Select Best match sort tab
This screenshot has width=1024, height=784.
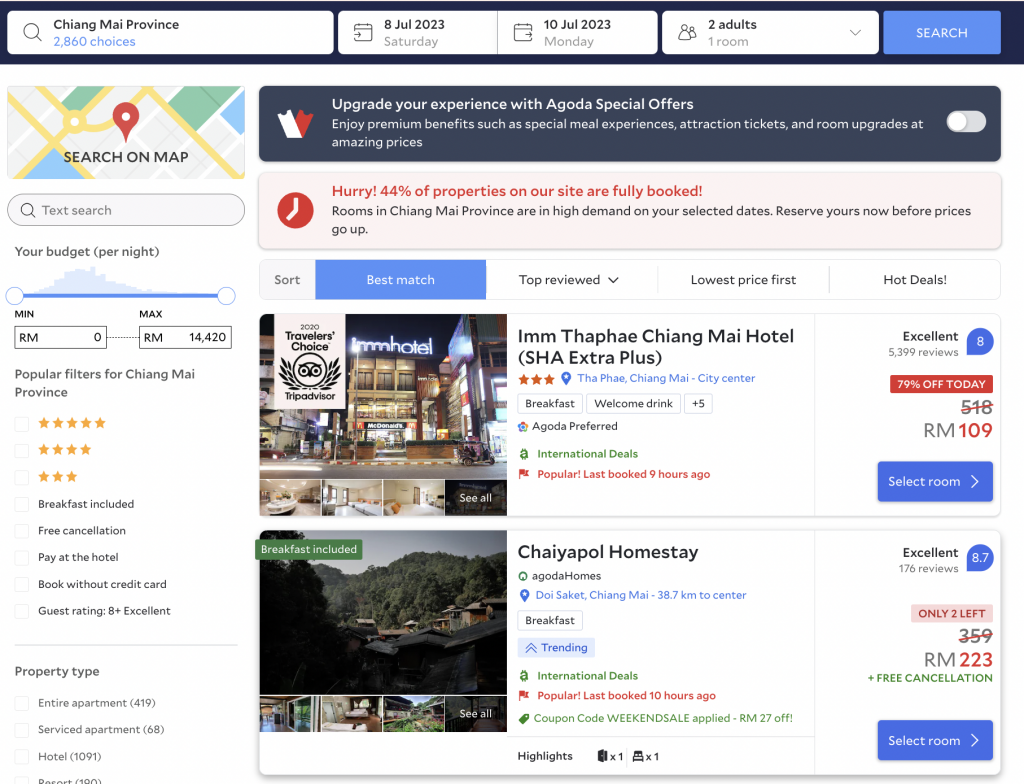coord(400,280)
